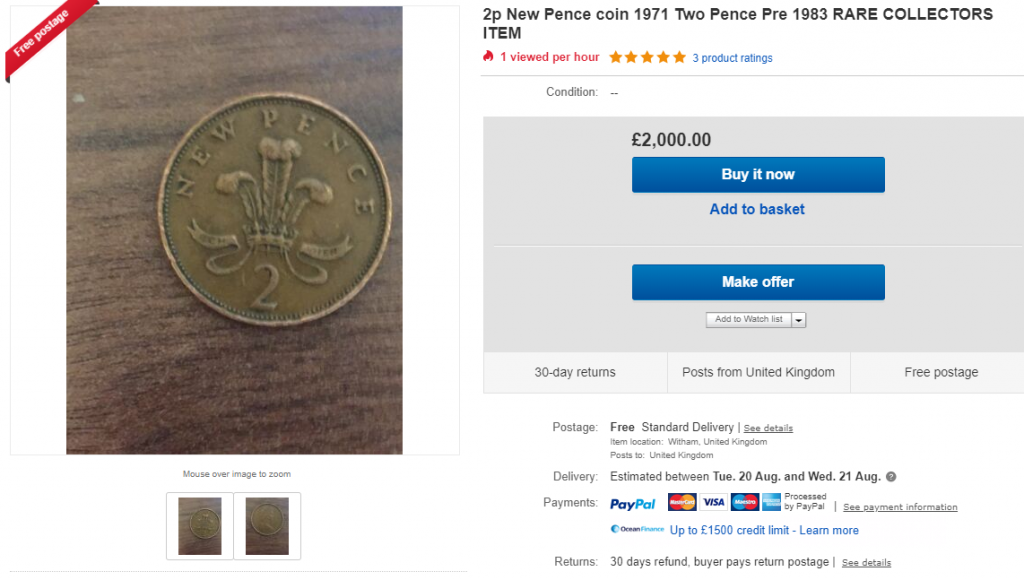Click the MasterCard payment icon
This screenshot has width=1024, height=580.
[682, 502]
